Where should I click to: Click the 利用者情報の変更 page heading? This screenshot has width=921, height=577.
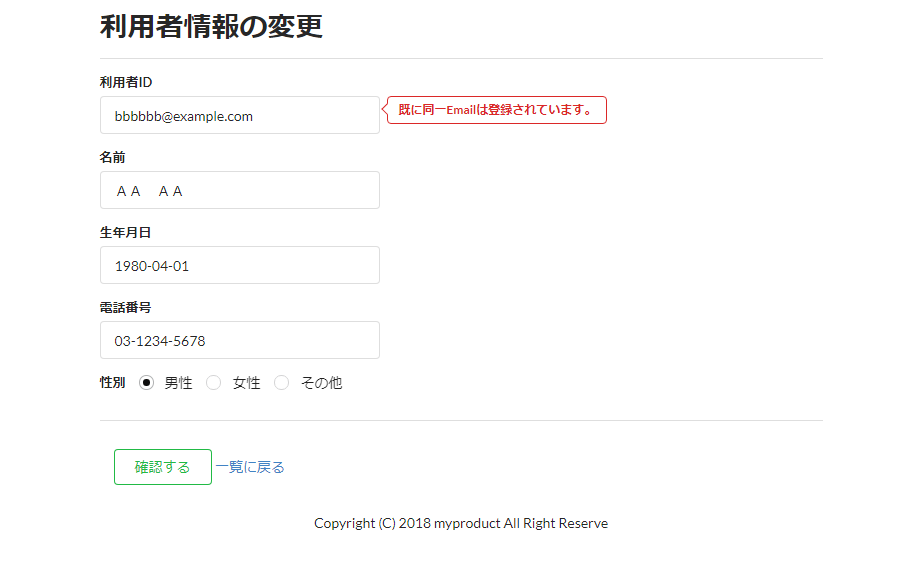click(x=211, y=26)
